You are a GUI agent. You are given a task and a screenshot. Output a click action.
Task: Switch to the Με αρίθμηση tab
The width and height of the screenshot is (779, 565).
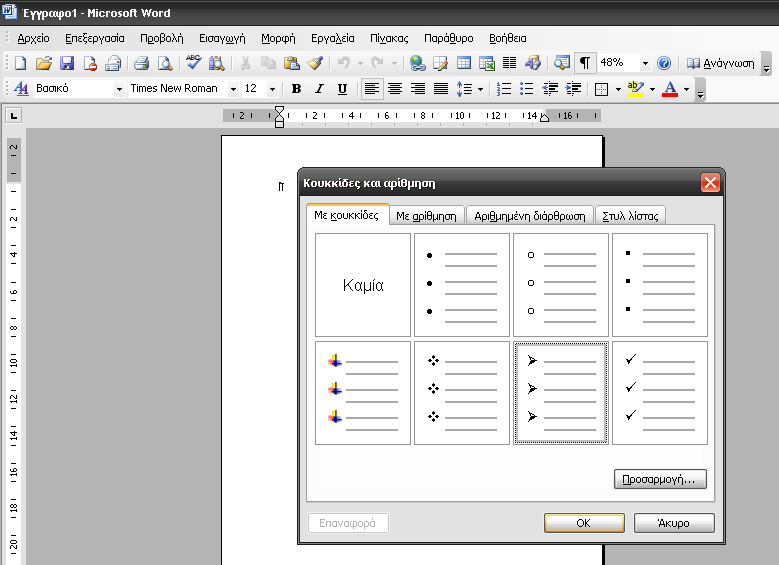click(426, 215)
